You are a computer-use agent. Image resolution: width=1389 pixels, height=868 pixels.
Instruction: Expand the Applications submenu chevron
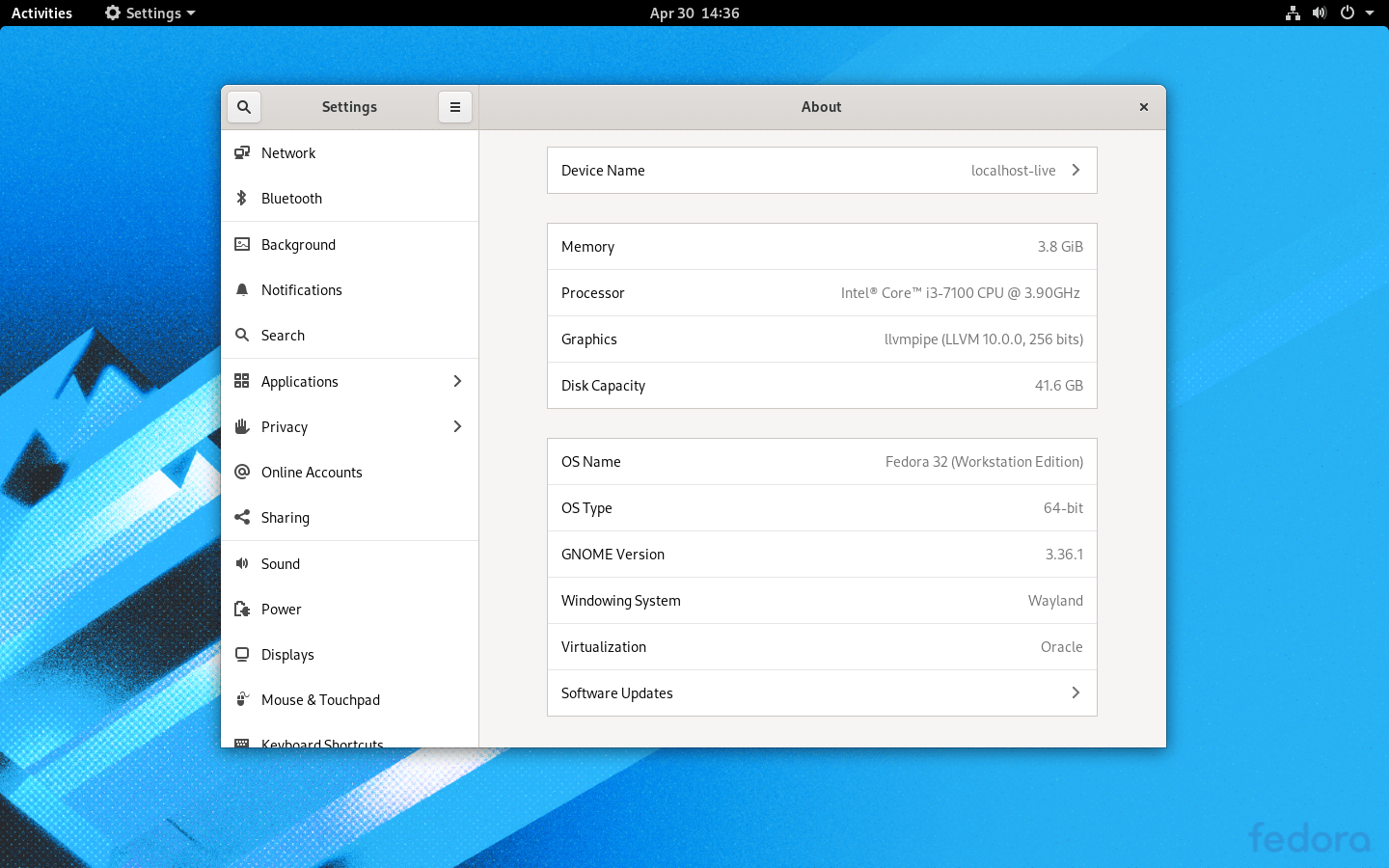point(457,381)
